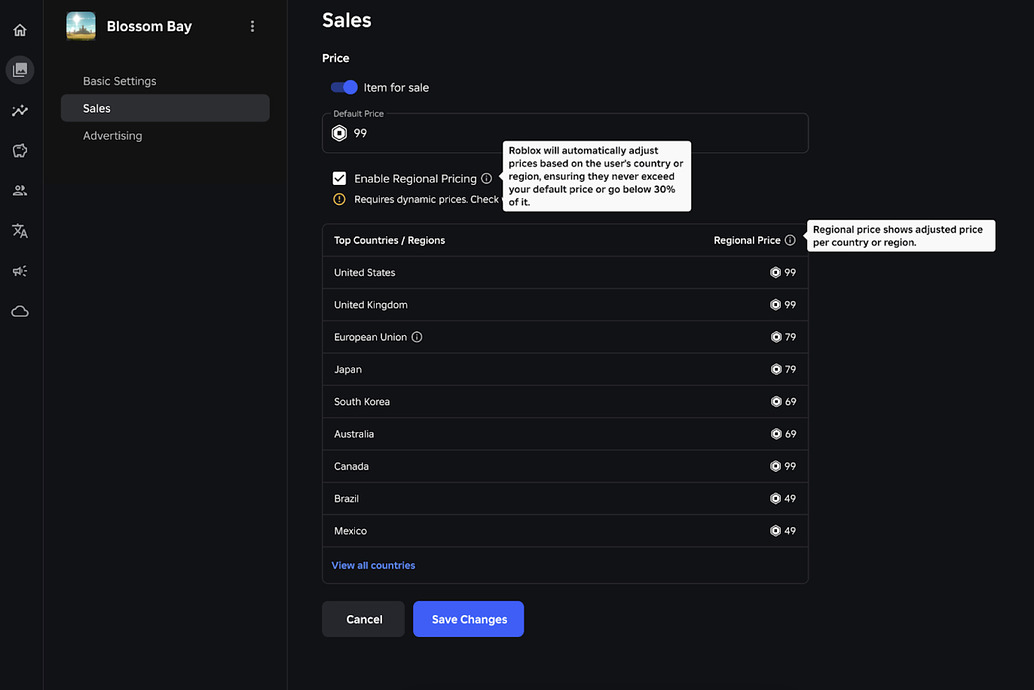Image resolution: width=1034 pixels, height=690 pixels.
Task: Select the Localization translate icon
Action: tap(19, 230)
